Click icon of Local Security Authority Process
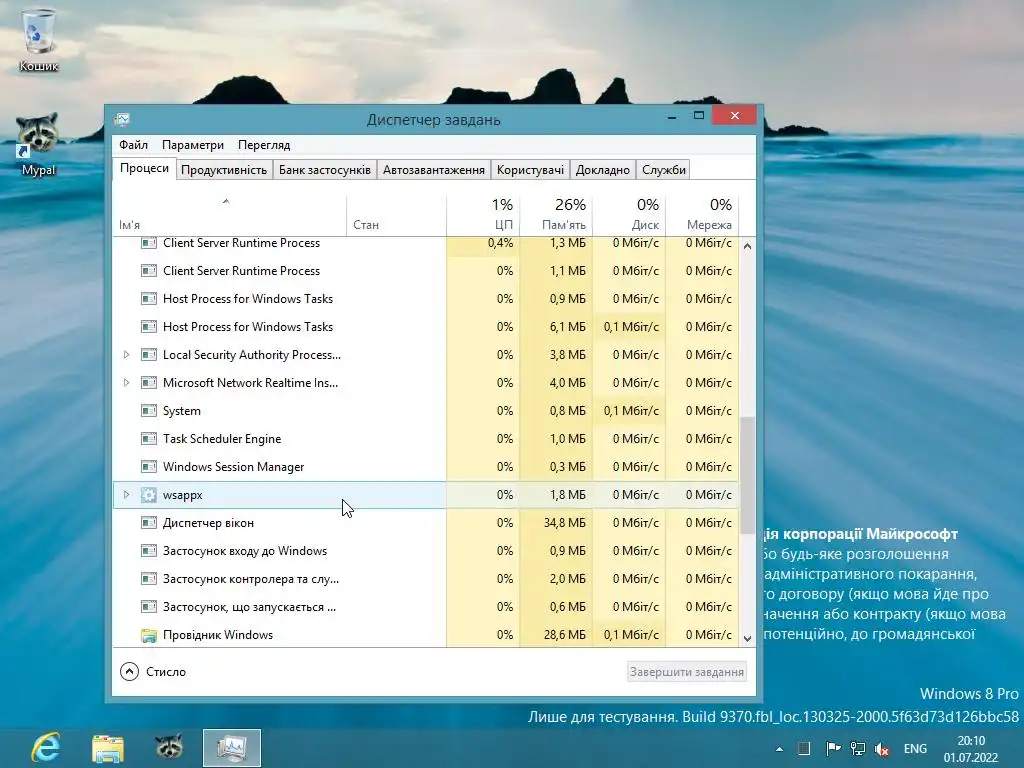The width and height of the screenshot is (1024, 768). pos(149,355)
